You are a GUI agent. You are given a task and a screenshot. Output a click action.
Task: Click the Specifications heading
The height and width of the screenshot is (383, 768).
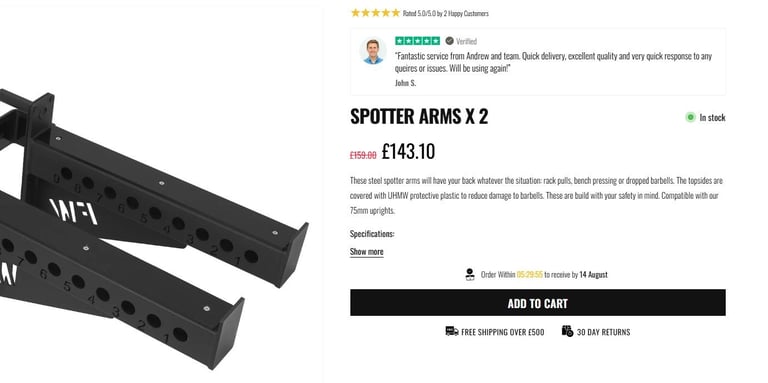click(372, 234)
